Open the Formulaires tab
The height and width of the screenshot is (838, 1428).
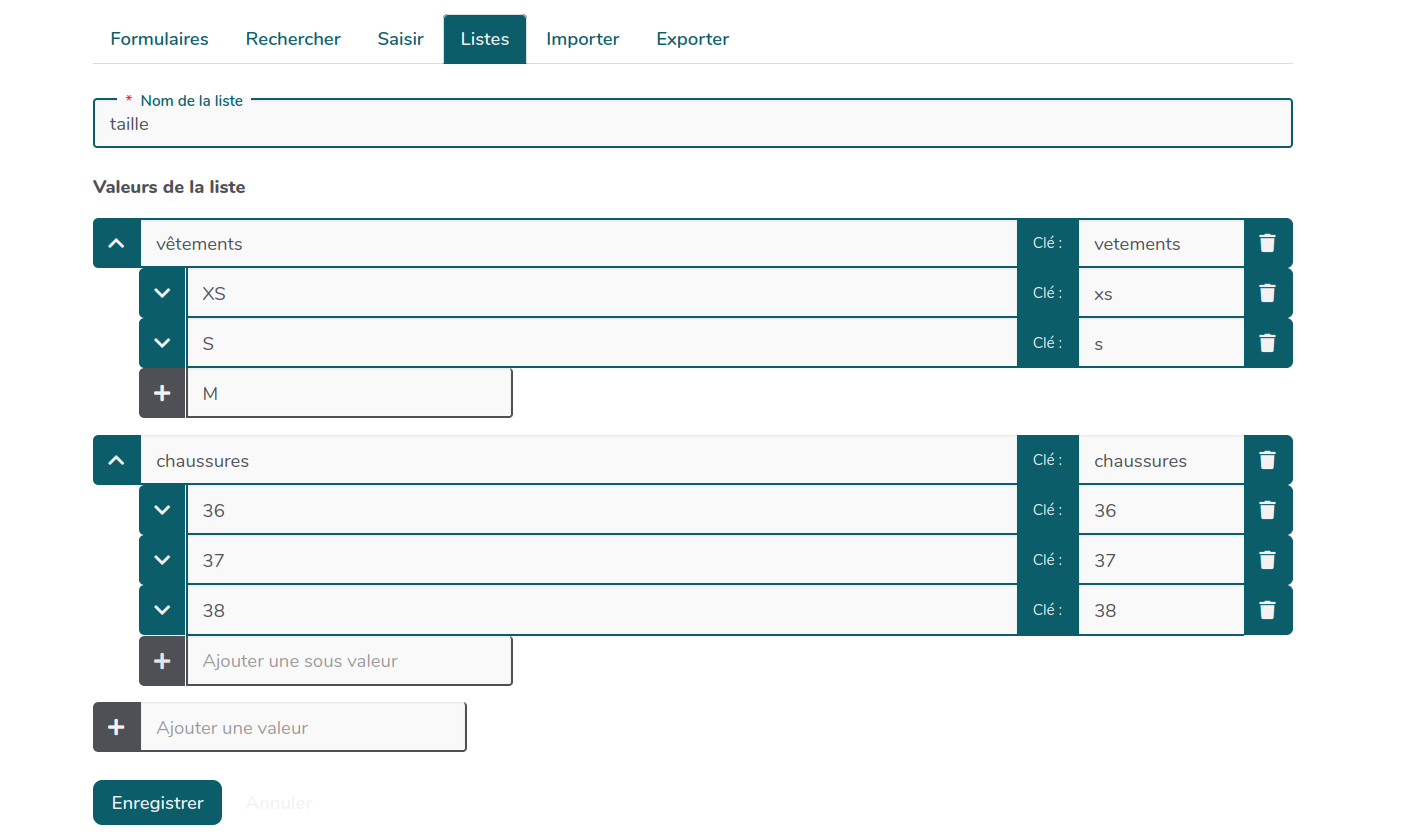coord(159,39)
